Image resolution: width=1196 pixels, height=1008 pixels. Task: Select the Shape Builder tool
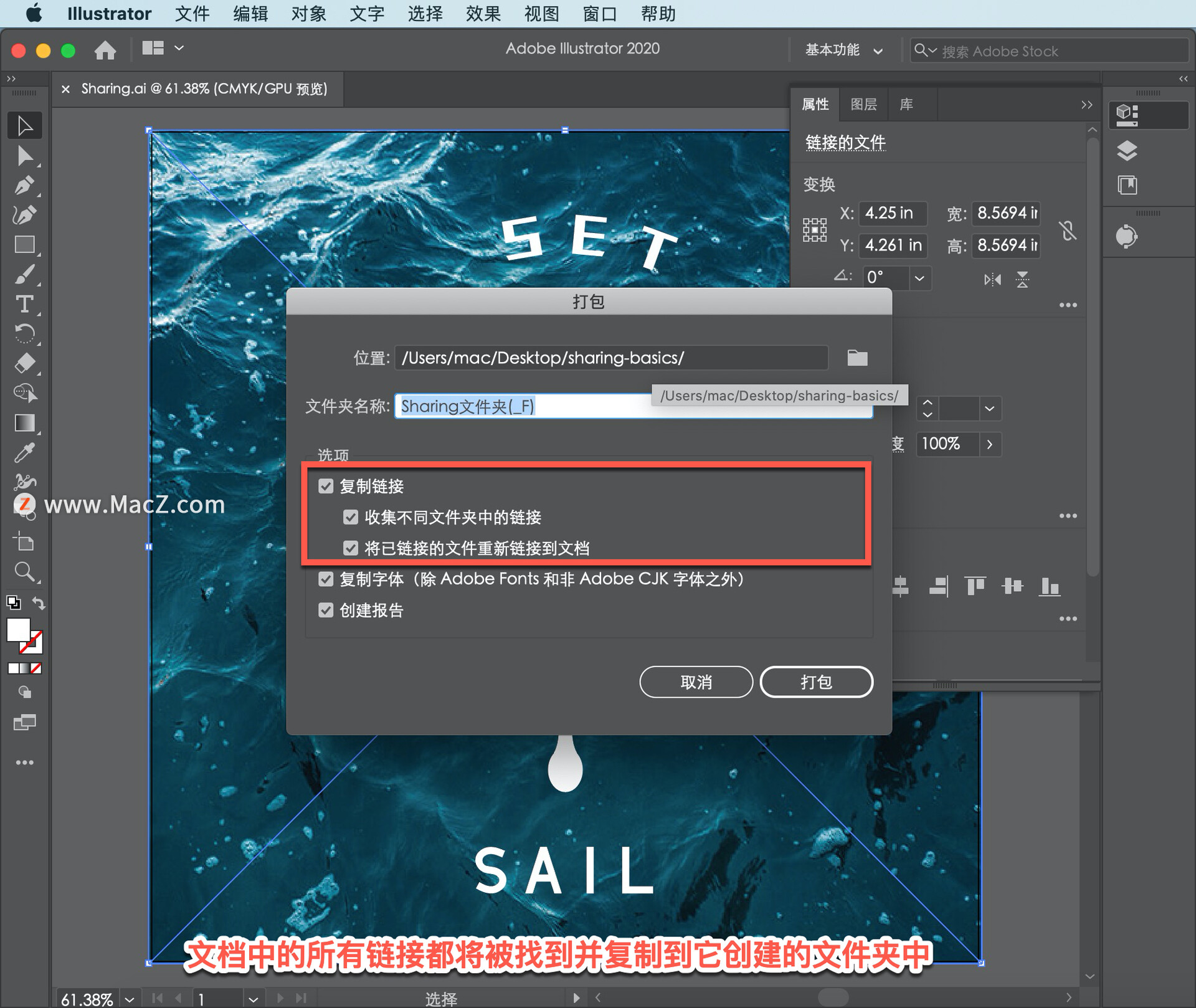[x=25, y=393]
